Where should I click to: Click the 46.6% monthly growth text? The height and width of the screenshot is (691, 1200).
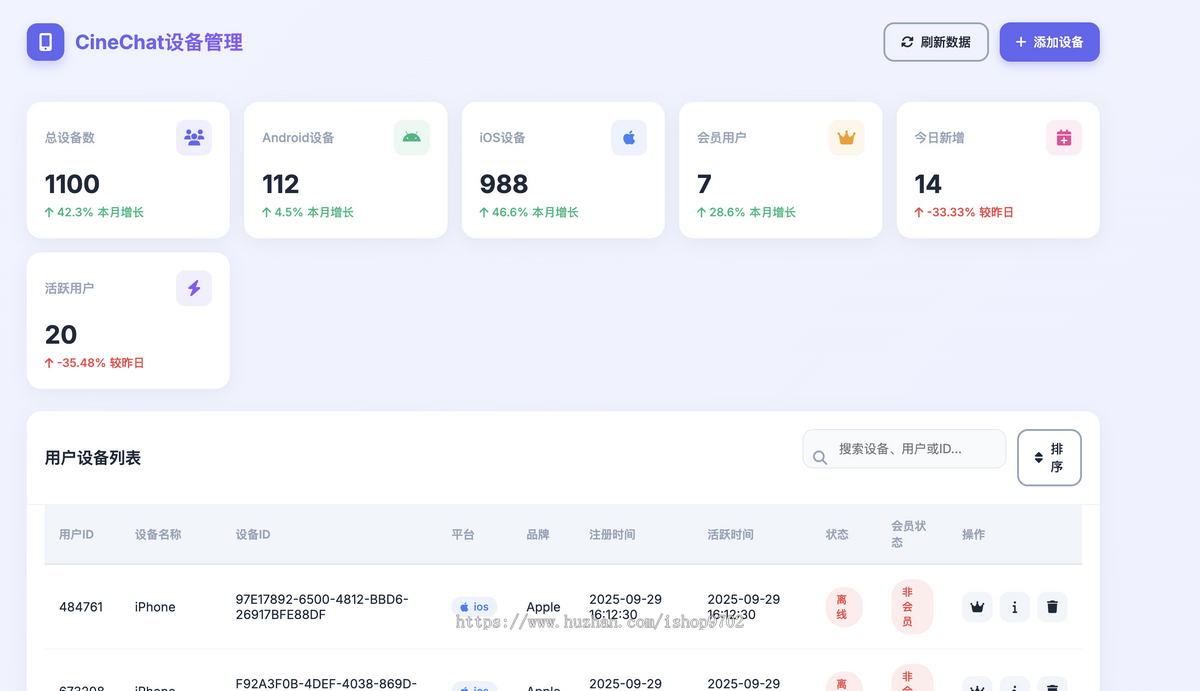coord(529,212)
